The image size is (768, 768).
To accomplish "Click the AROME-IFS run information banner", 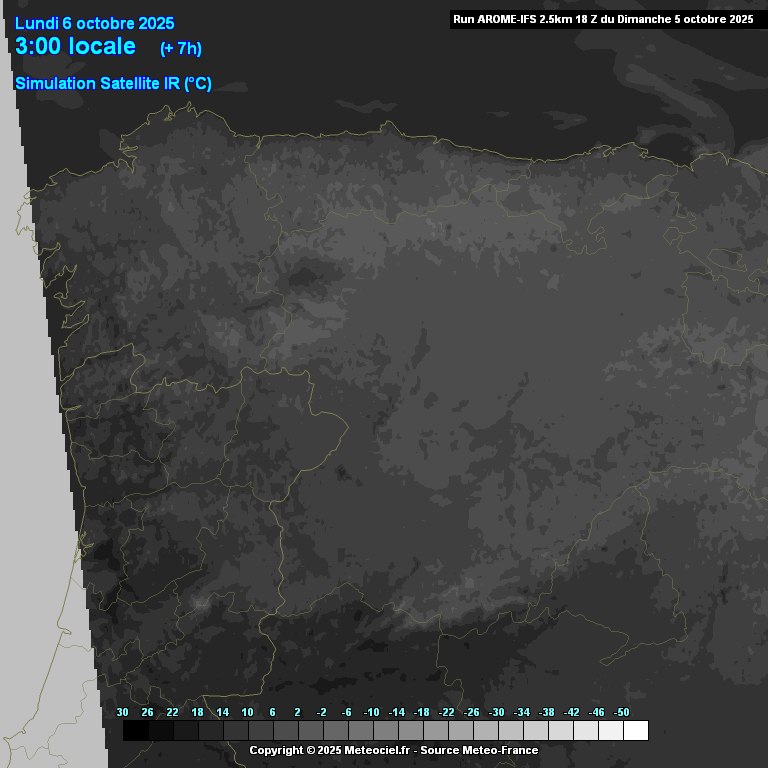I will tap(603, 18).
